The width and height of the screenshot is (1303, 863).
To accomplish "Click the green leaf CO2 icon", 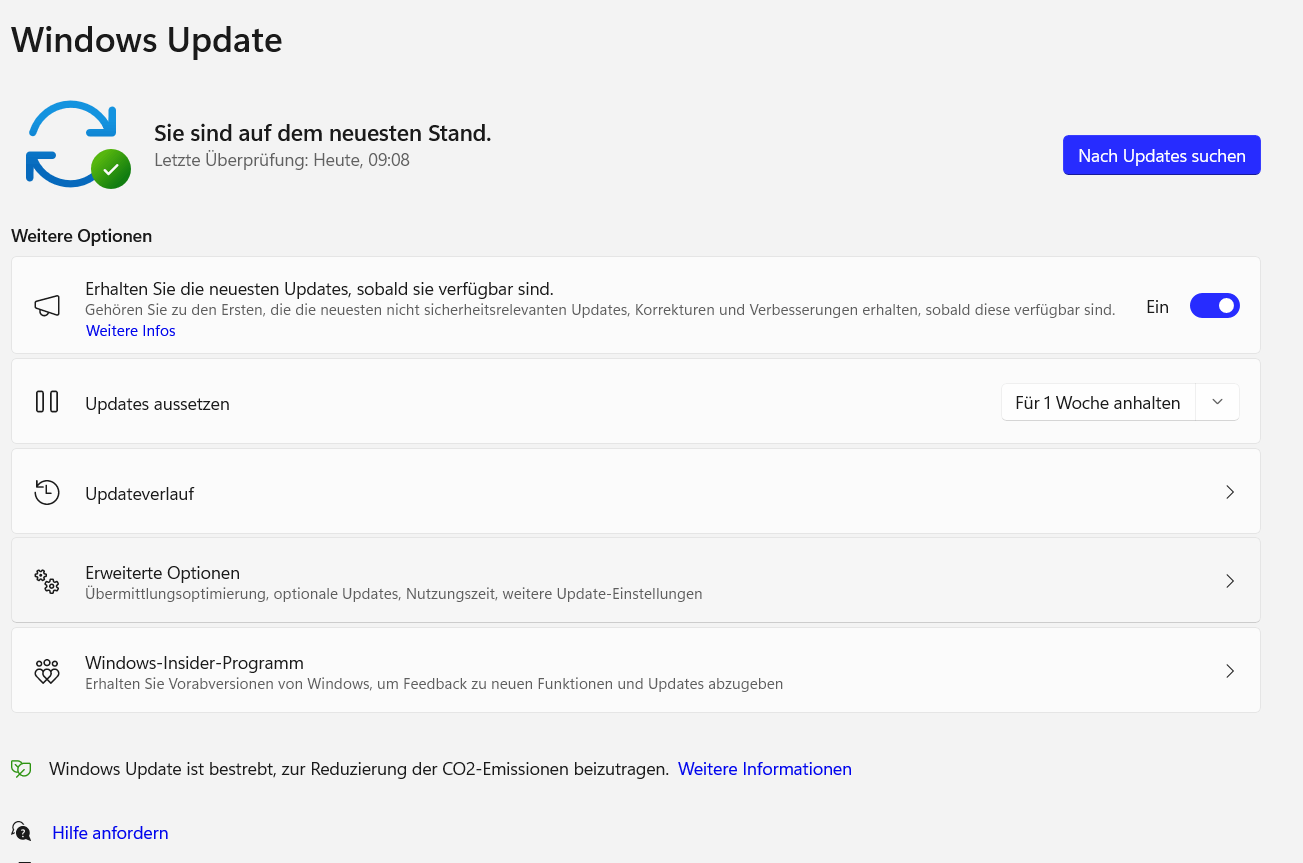I will click(21, 768).
